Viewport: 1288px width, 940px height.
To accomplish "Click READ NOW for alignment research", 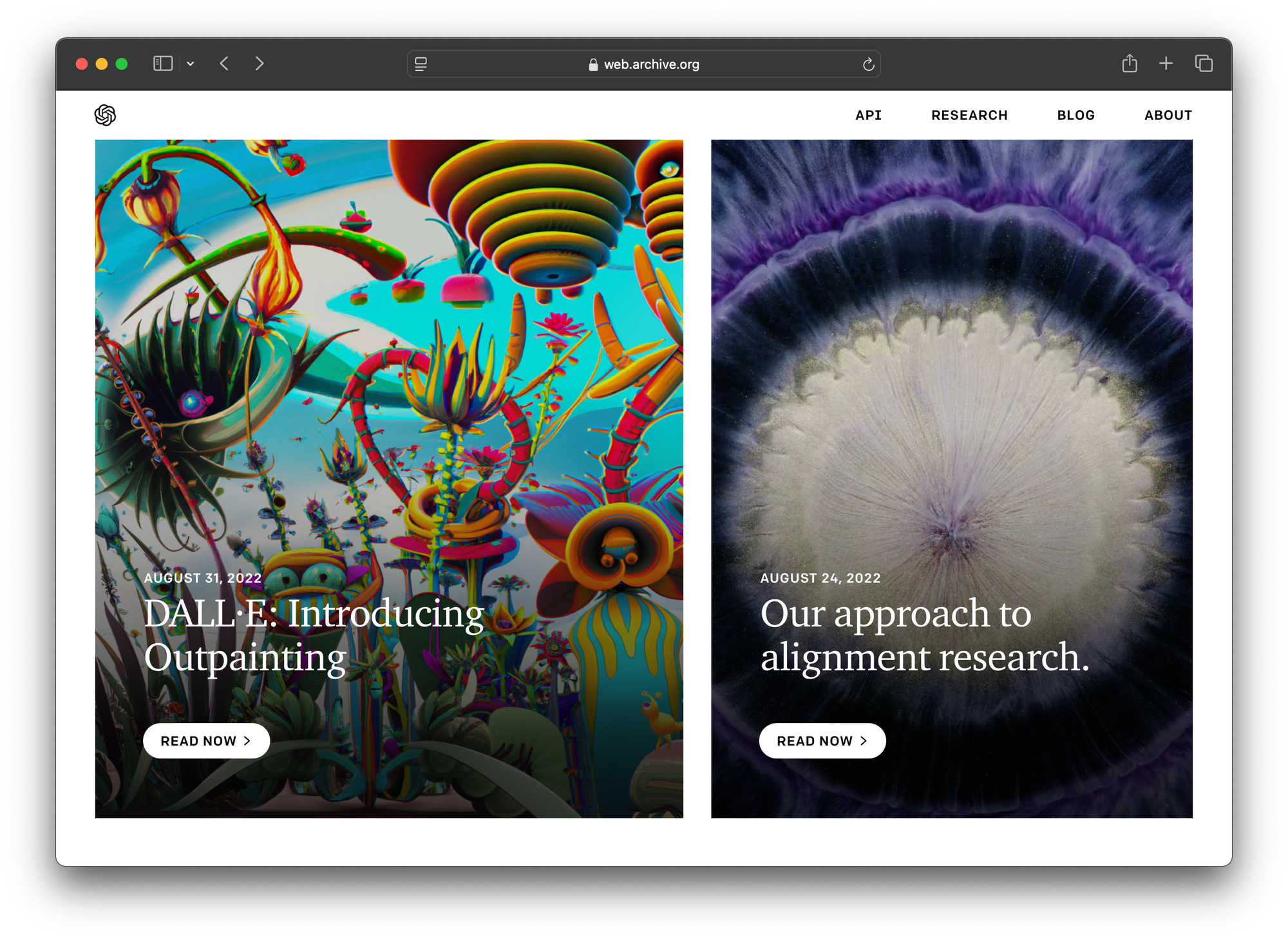I will click(x=822, y=741).
